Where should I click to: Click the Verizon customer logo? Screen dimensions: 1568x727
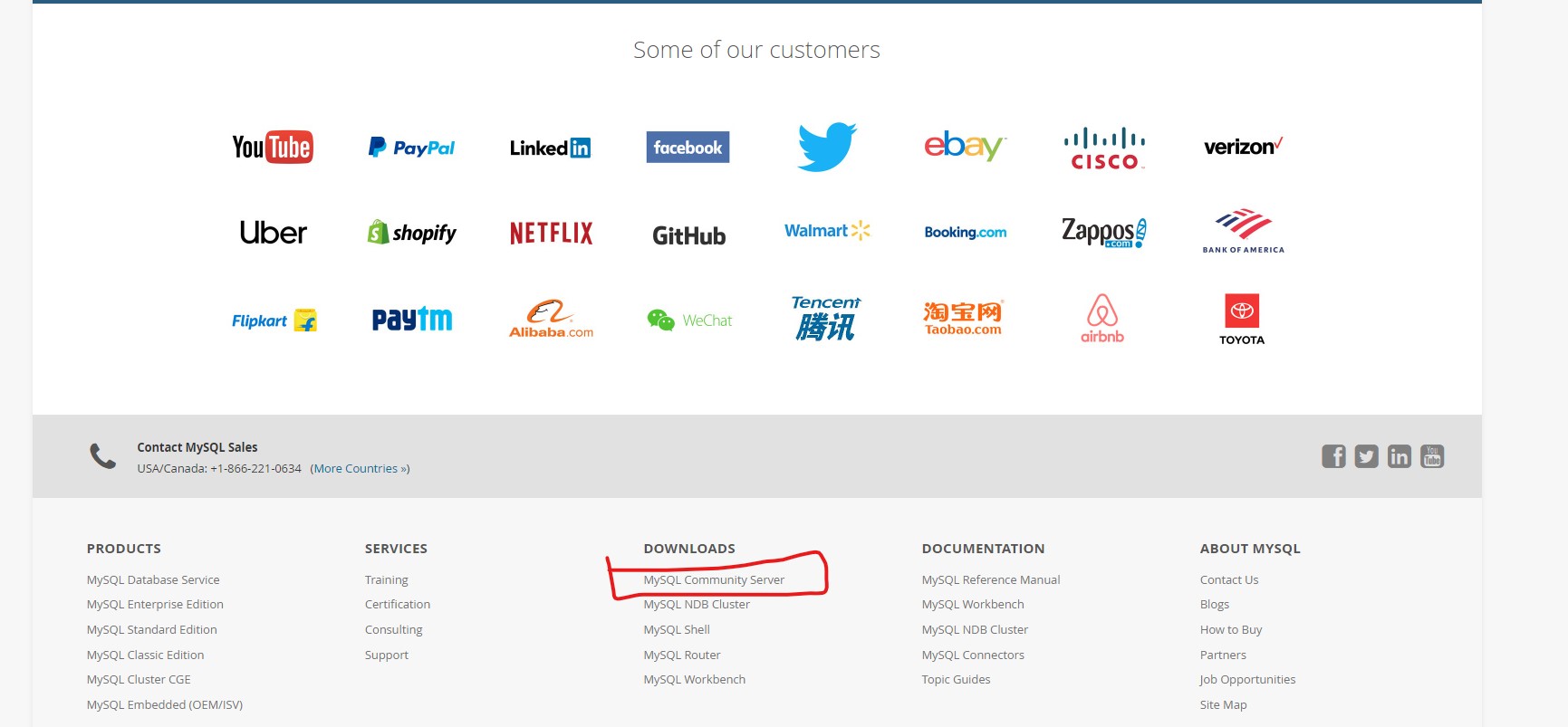point(1243,146)
